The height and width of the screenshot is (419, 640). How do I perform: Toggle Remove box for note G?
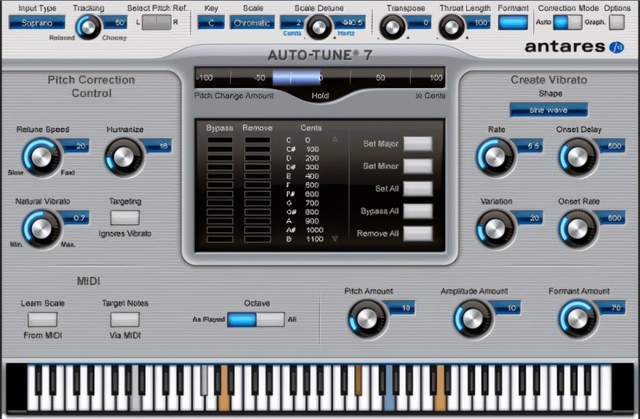[x=258, y=203]
